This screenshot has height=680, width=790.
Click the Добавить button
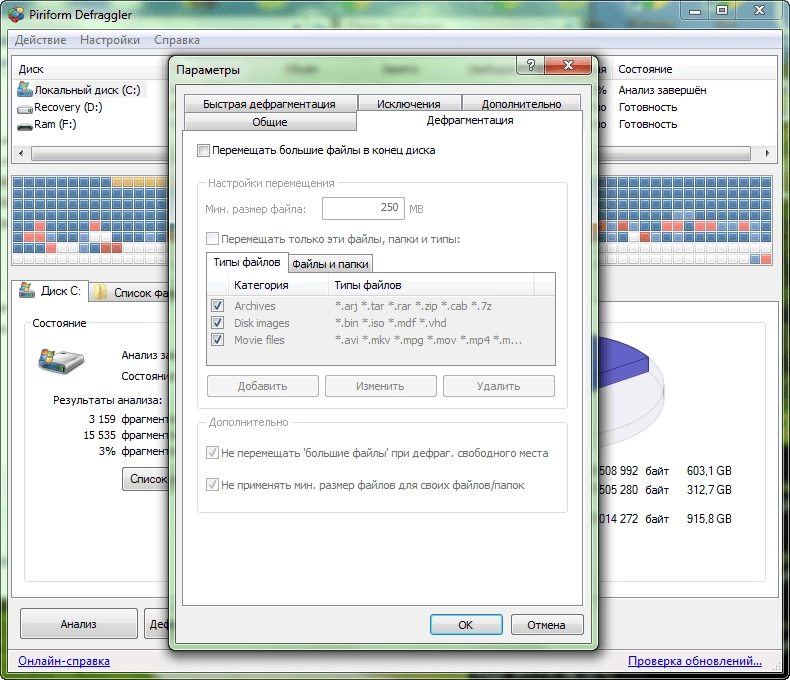pos(262,386)
